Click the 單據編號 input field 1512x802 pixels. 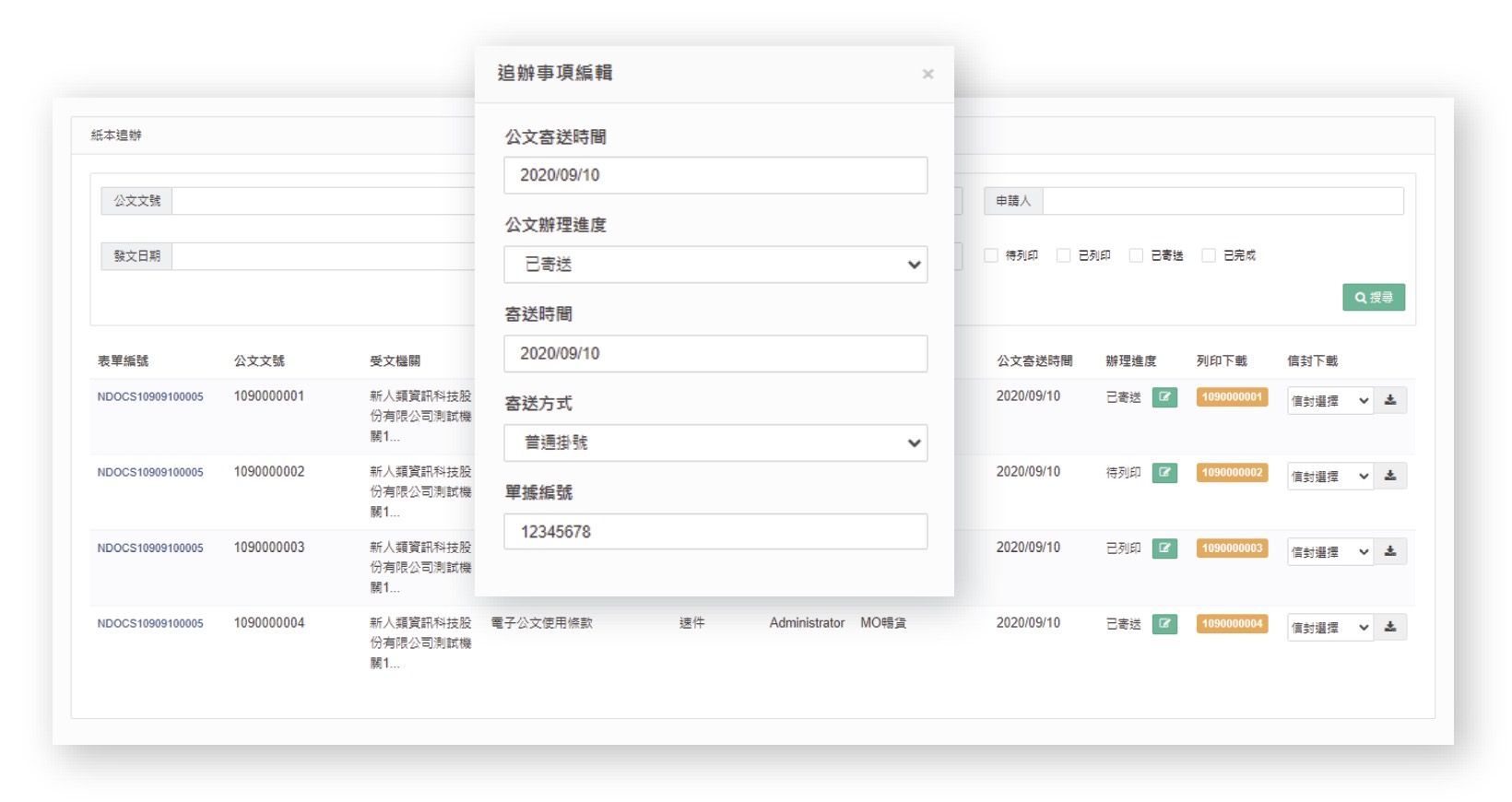pyautogui.click(x=715, y=532)
